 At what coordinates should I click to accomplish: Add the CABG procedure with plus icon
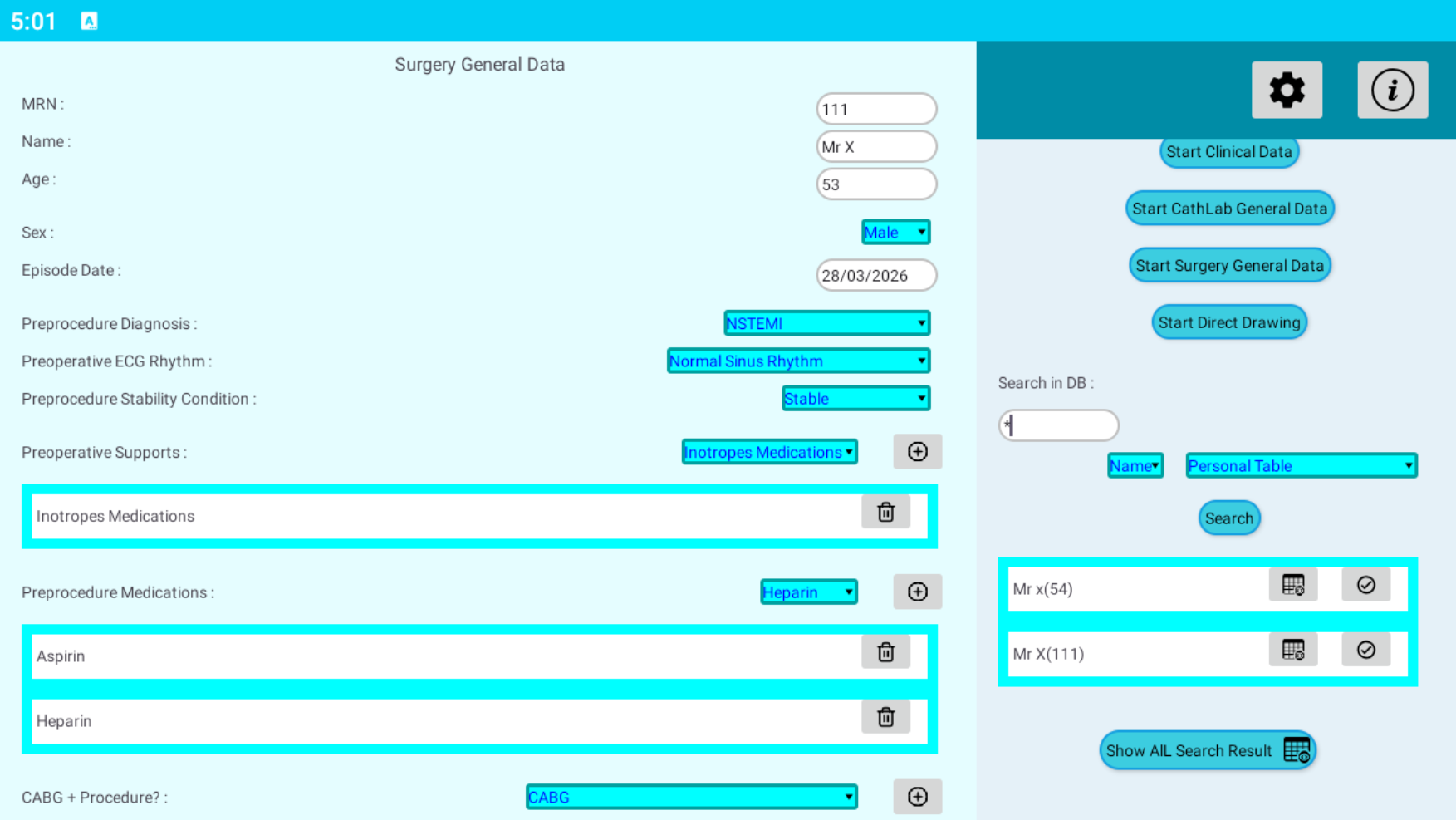click(x=917, y=797)
